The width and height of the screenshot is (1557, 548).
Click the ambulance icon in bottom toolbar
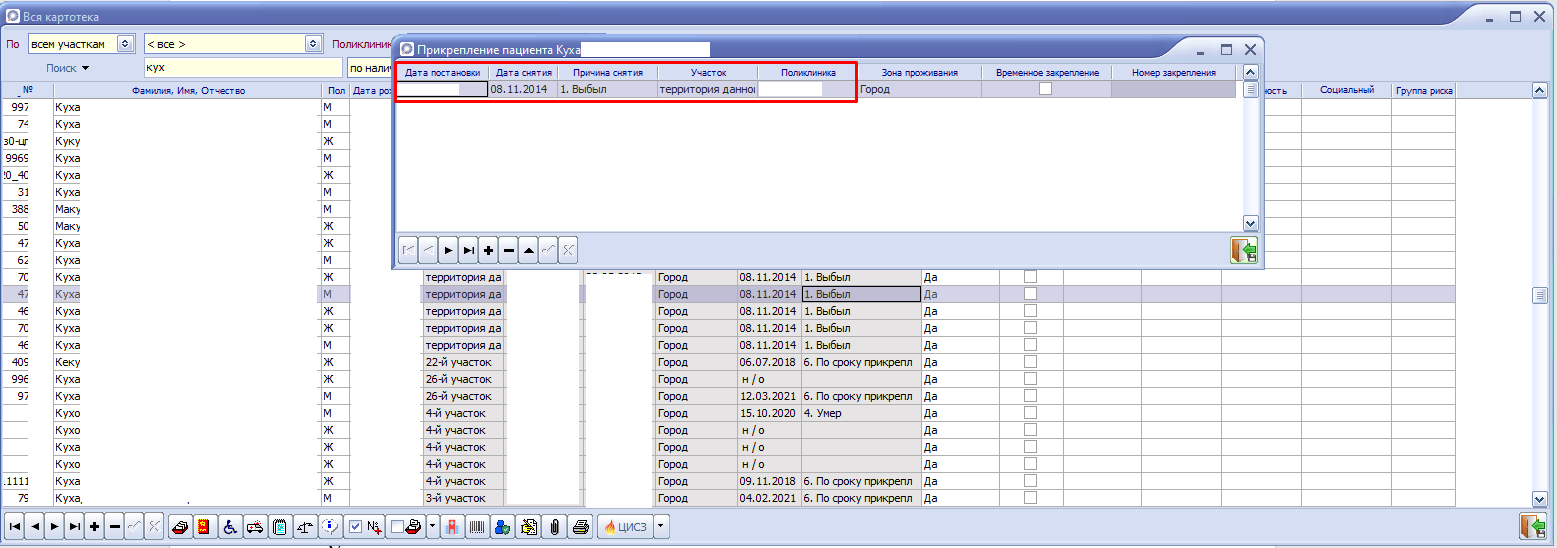(254, 526)
